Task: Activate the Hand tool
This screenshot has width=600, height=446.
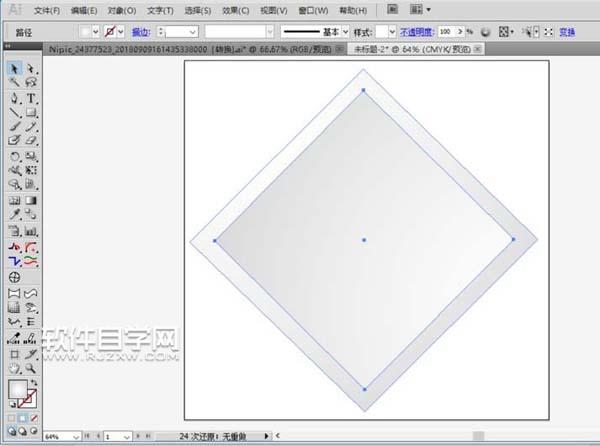Action: click(14, 368)
